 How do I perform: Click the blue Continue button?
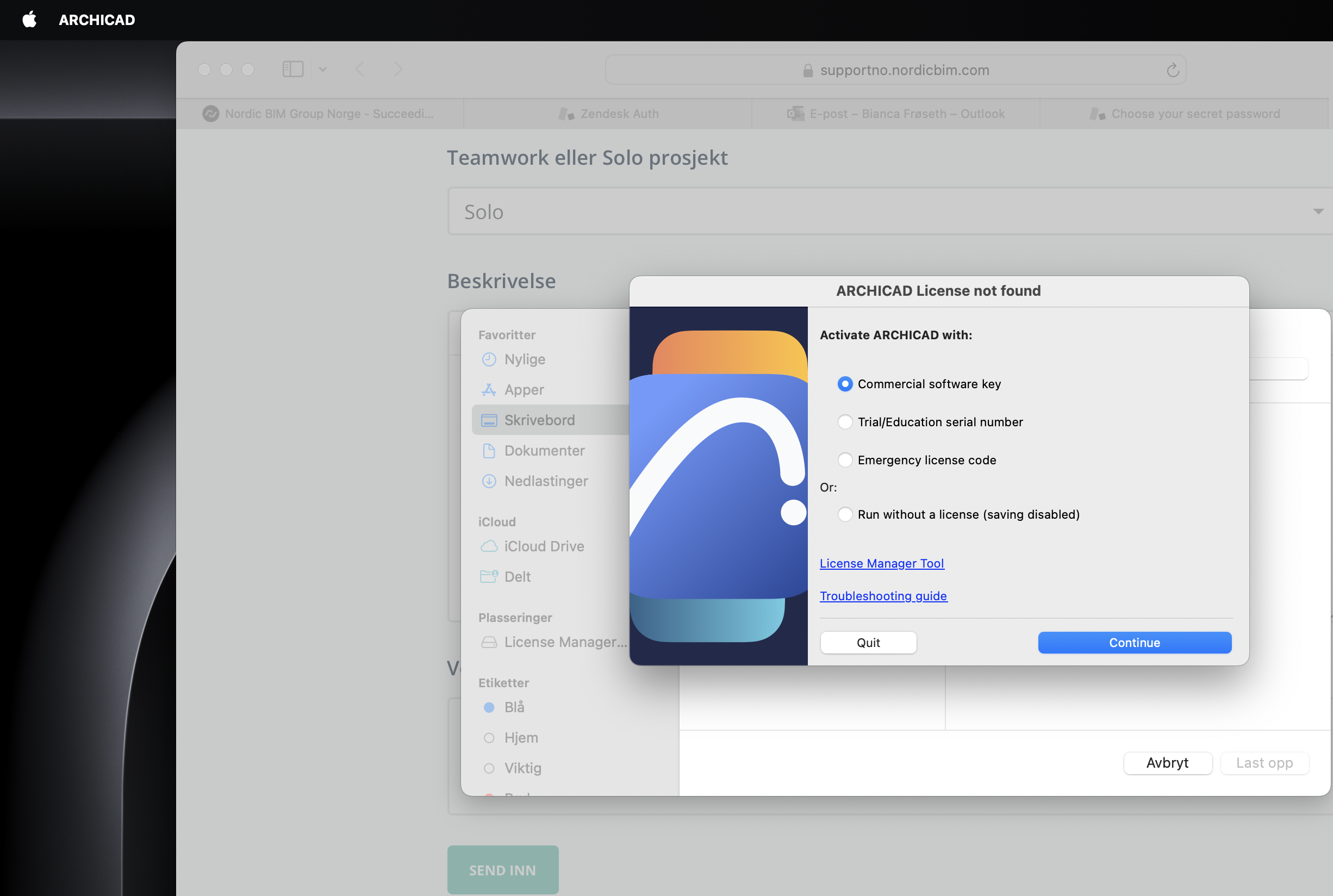coord(1134,643)
